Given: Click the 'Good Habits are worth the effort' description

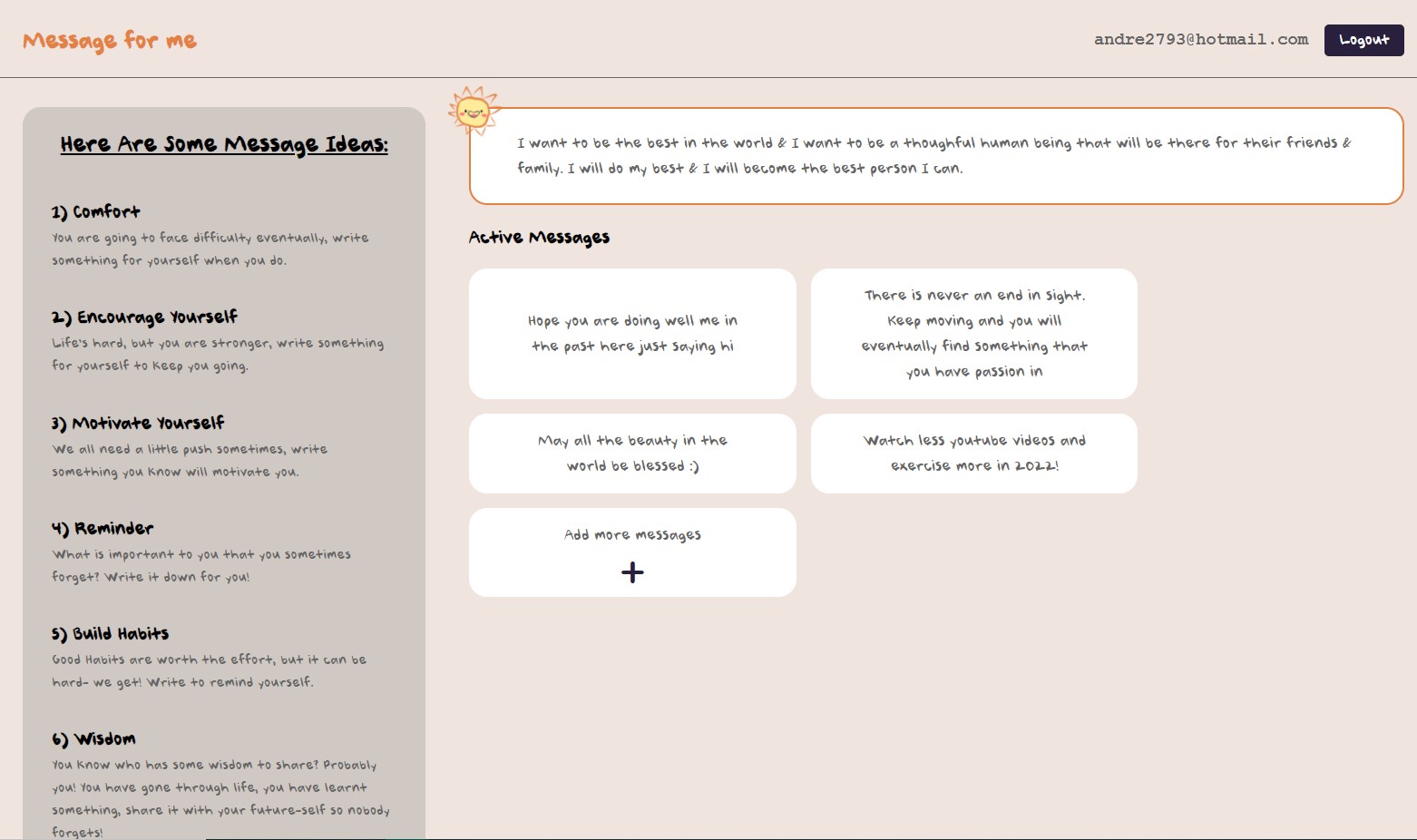Looking at the screenshot, I should coord(210,670).
